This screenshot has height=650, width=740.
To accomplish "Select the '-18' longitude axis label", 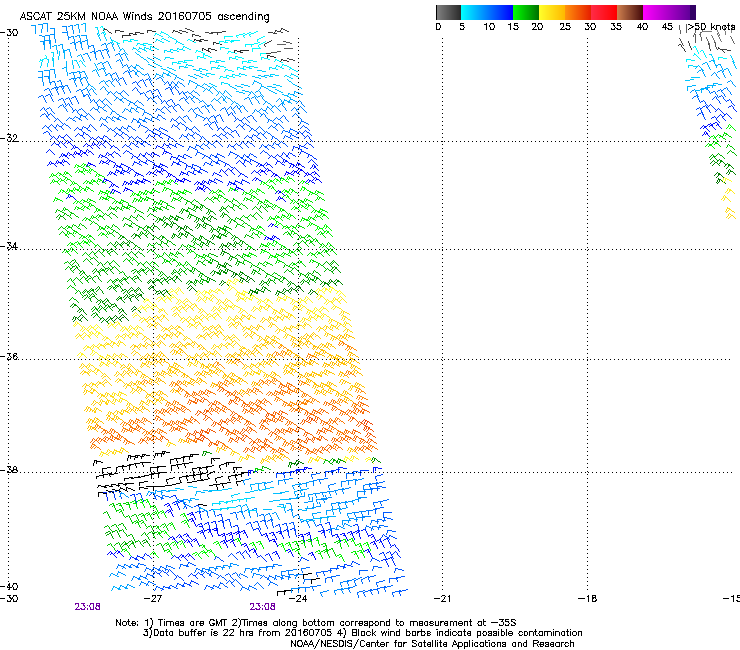I will point(587,599).
